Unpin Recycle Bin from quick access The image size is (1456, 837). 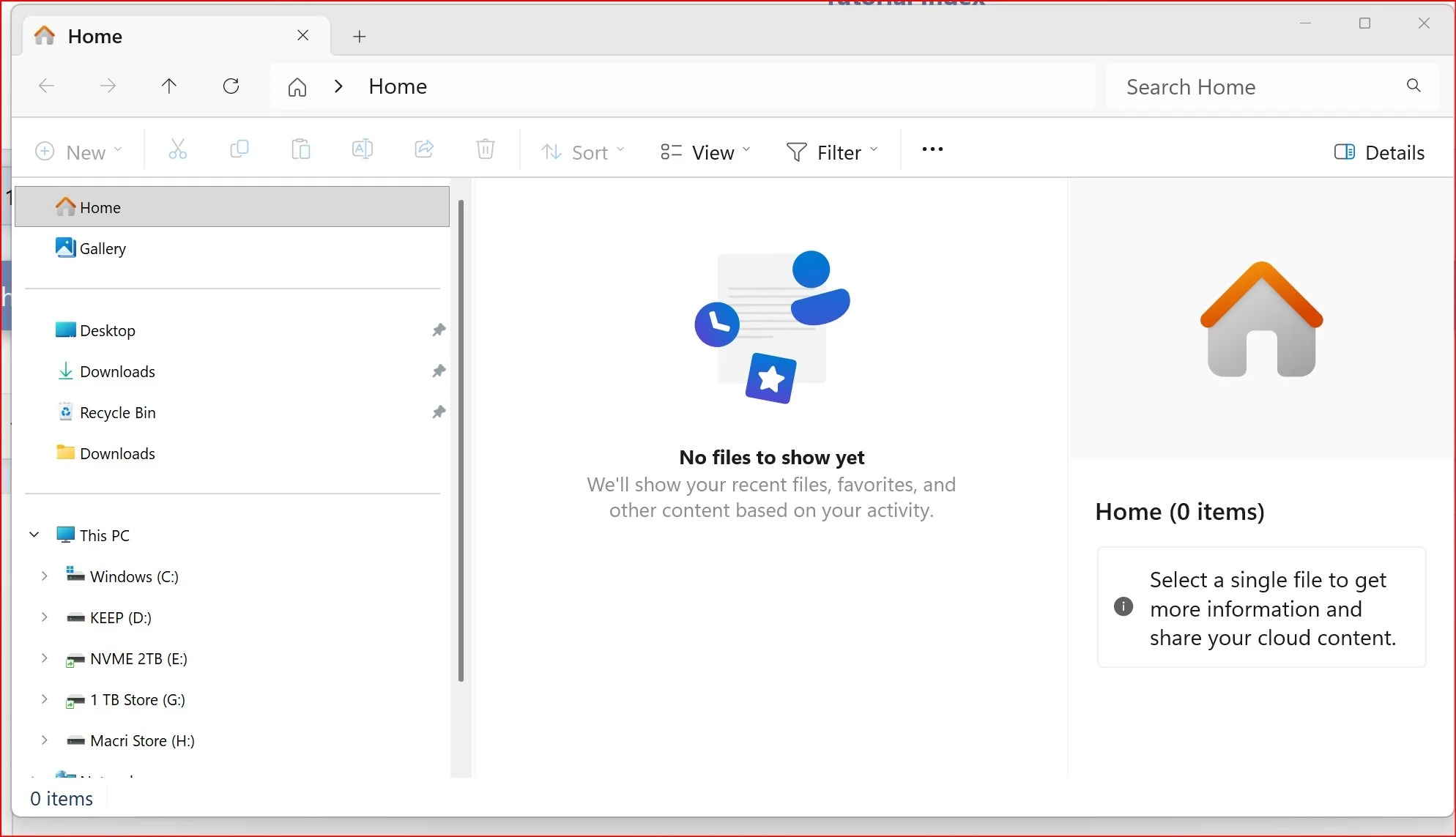[439, 412]
